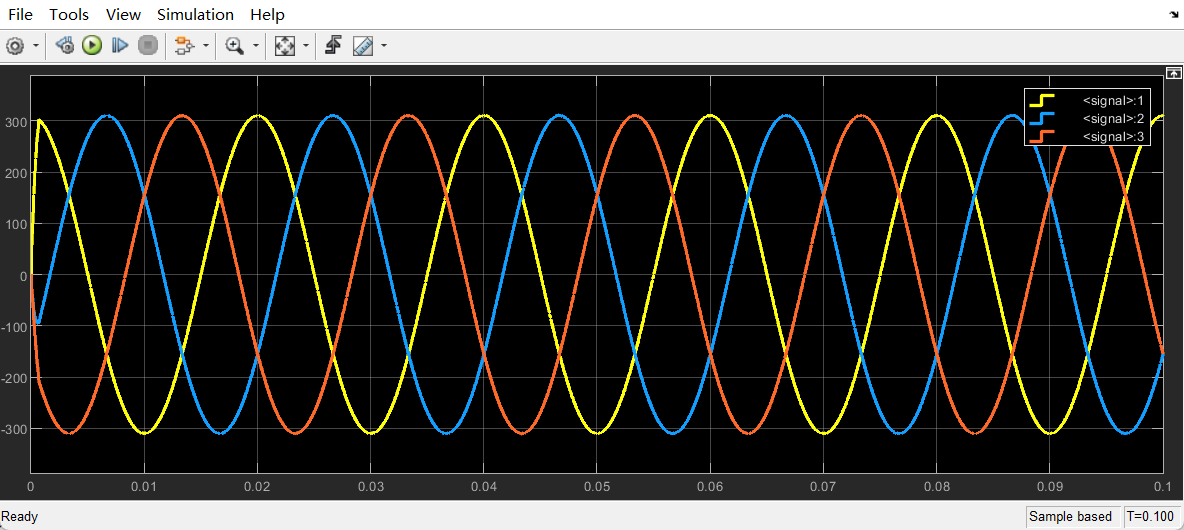Open the Simulation menu
Image resolution: width=1184 pixels, height=530 pixels.
195,14
